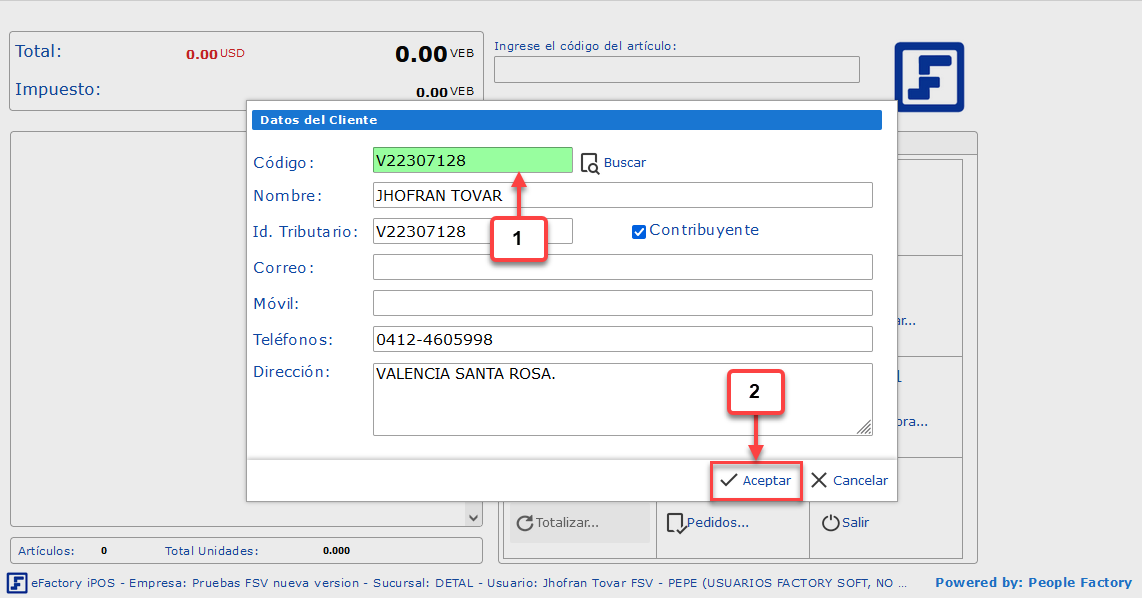Viewport: 1142px width, 598px height.
Task: Click the Dirección textarea resize handle
Action: [x=864, y=428]
